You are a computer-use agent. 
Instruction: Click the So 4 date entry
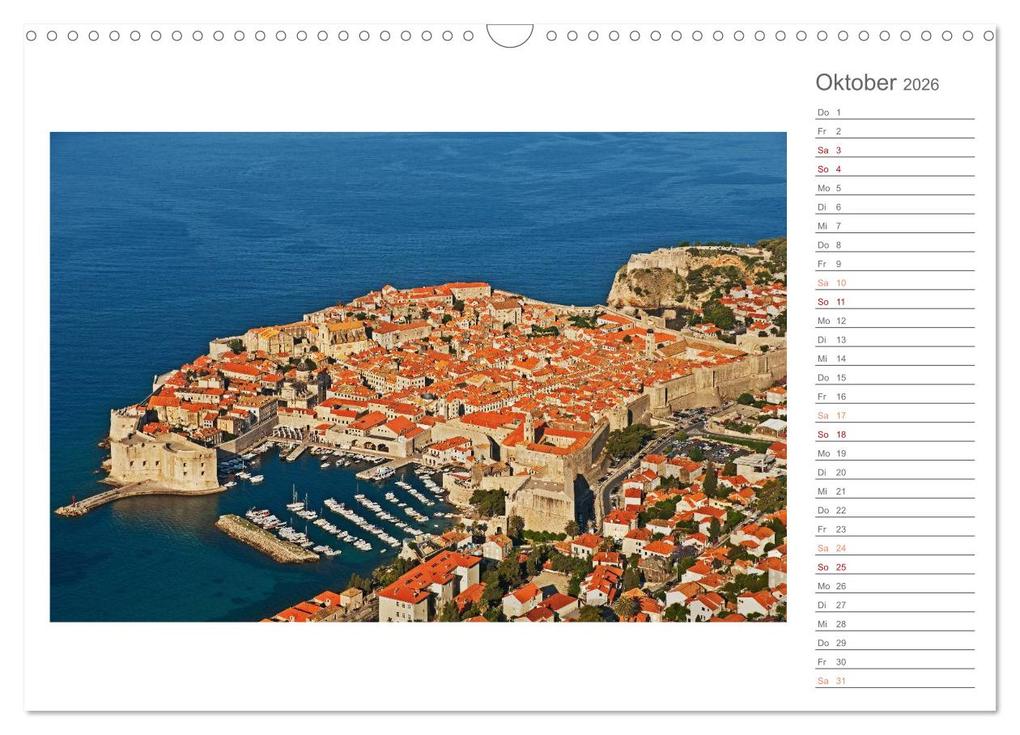tap(894, 169)
